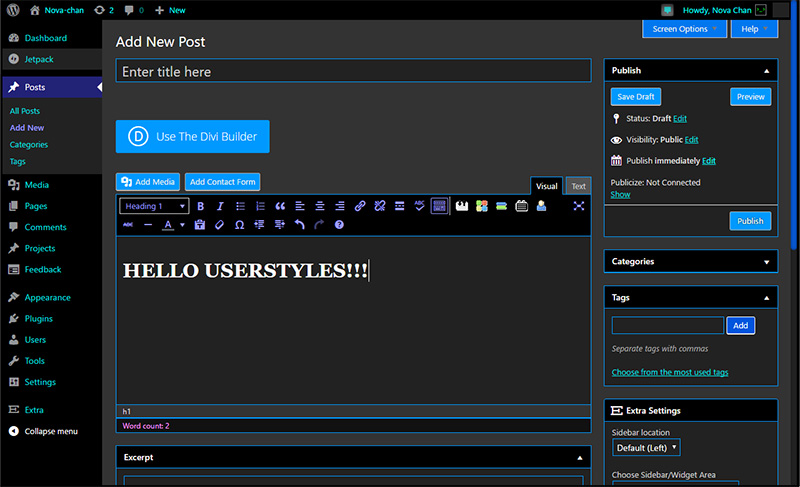
Task: Open updates icon showing 2
Action: point(104,10)
